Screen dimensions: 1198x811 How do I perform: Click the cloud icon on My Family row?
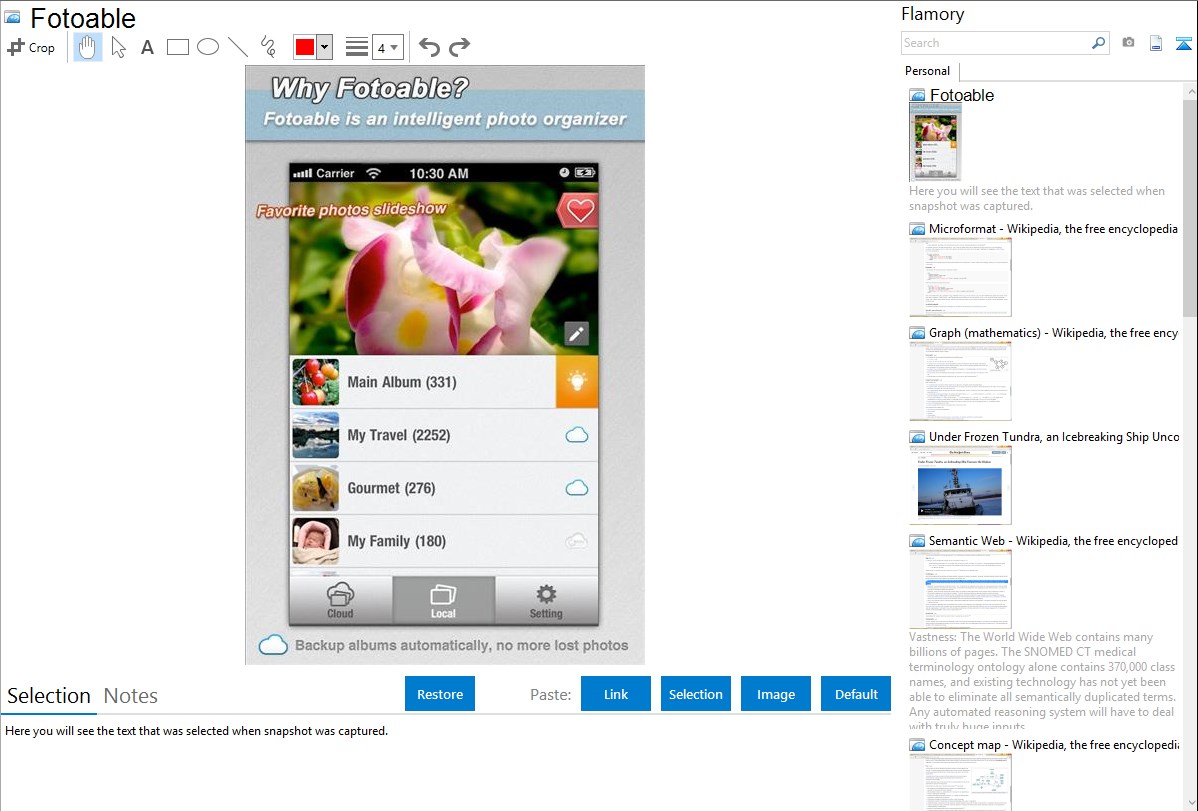point(577,541)
